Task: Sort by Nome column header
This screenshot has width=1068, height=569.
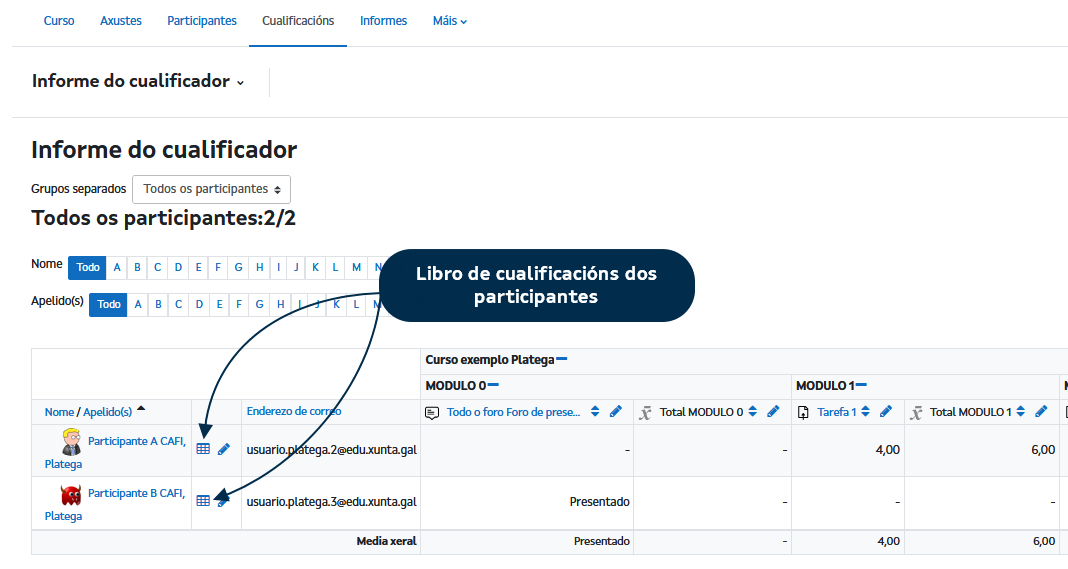Action: (59, 412)
